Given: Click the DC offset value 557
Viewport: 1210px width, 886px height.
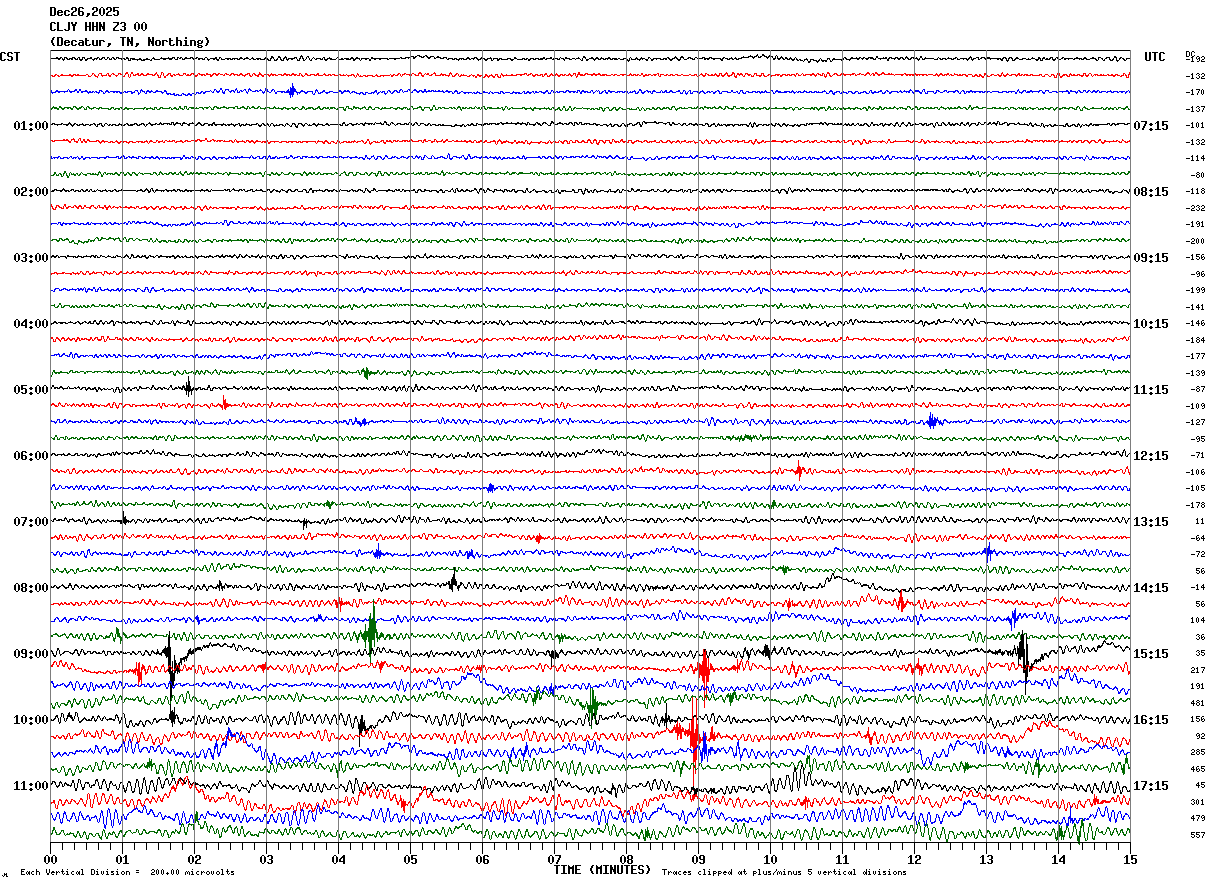Looking at the screenshot, I should [1198, 835].
